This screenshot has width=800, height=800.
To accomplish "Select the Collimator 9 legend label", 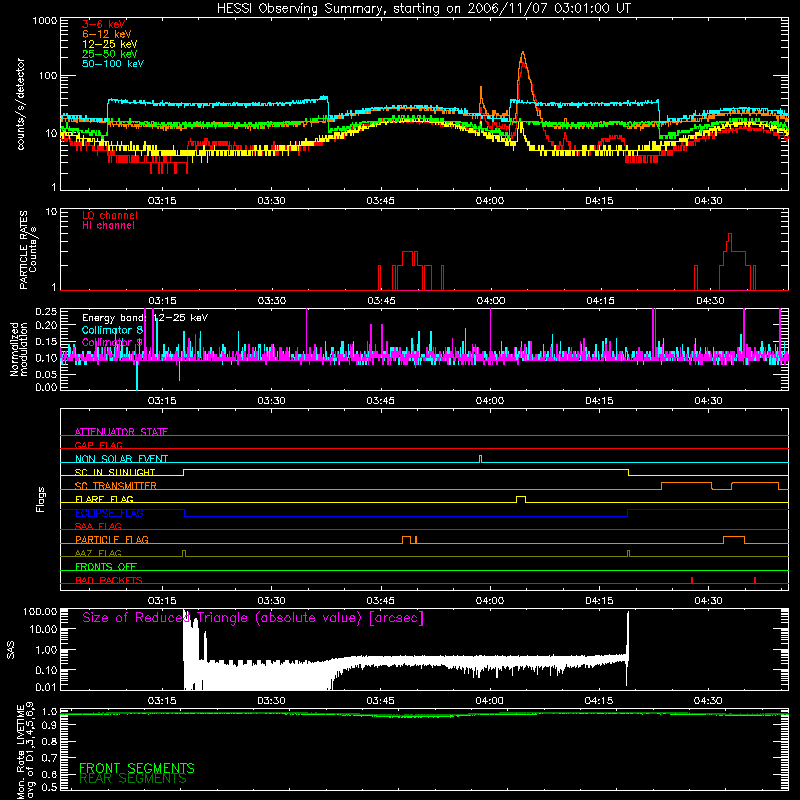I will pos(112,342).
